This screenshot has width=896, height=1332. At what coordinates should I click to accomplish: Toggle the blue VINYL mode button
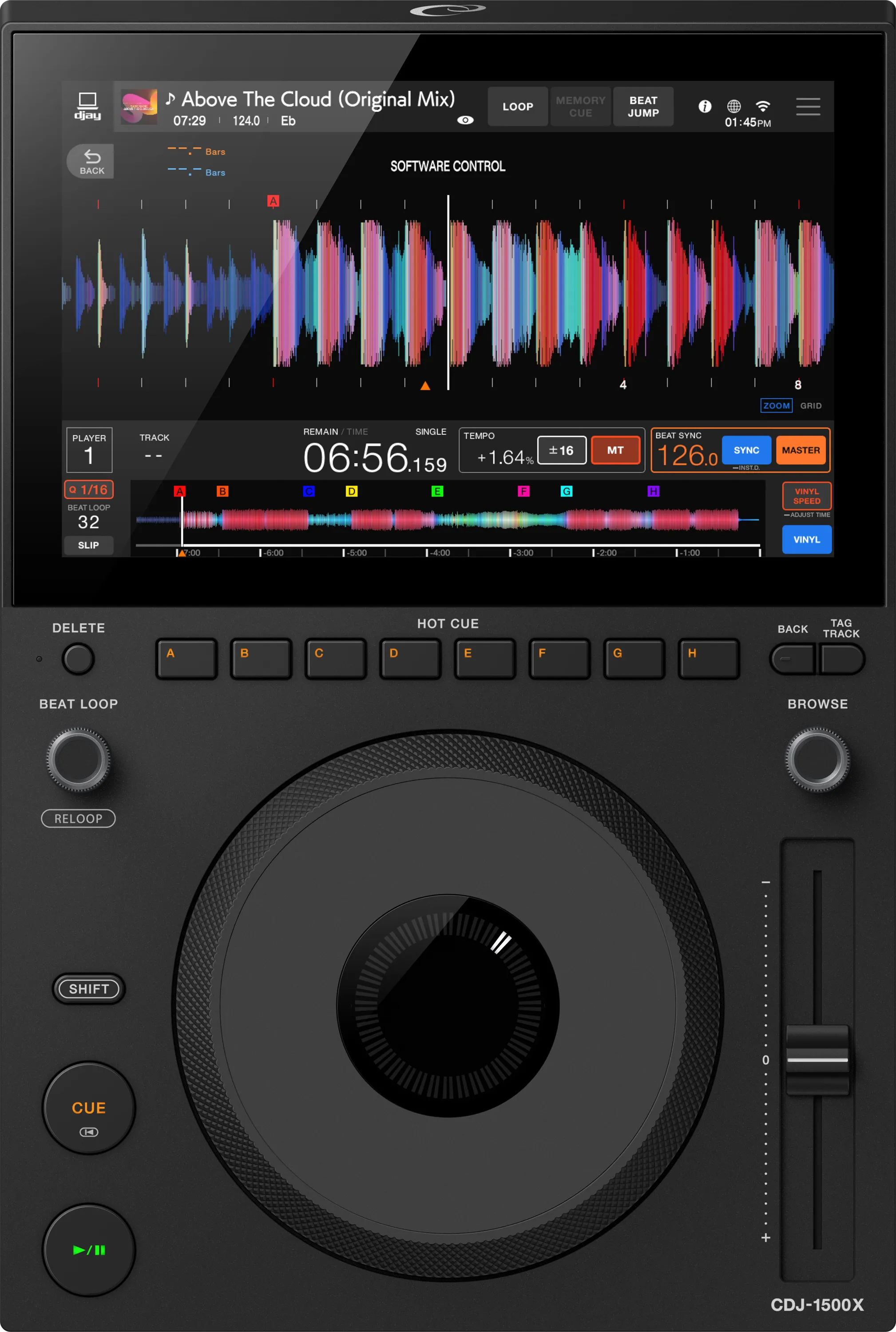(806, 539)
